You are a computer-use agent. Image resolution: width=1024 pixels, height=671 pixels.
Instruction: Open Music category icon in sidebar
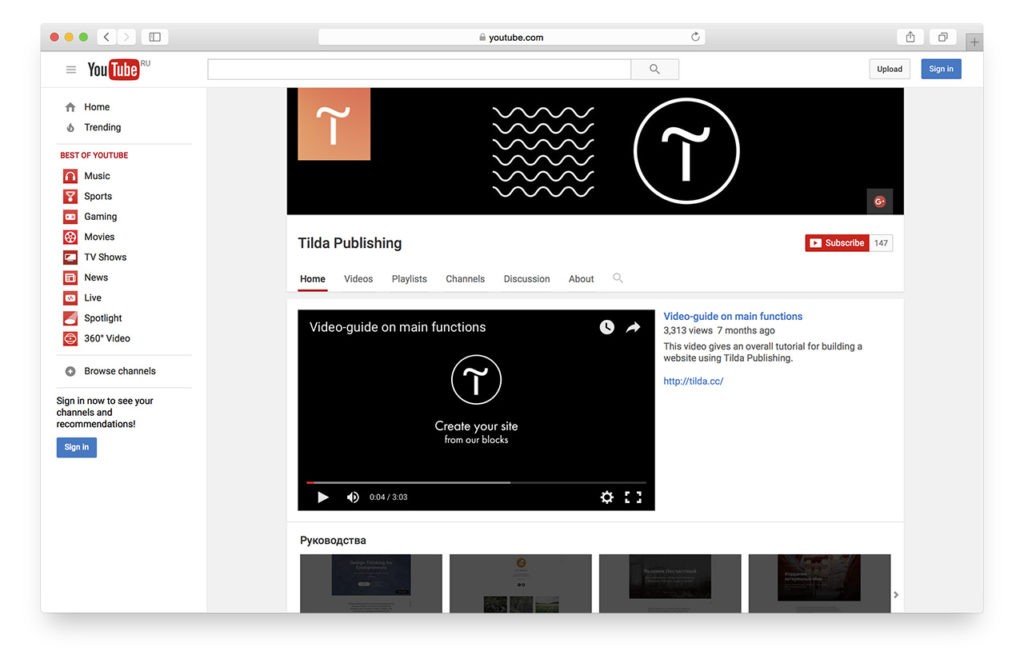[70, 176]
